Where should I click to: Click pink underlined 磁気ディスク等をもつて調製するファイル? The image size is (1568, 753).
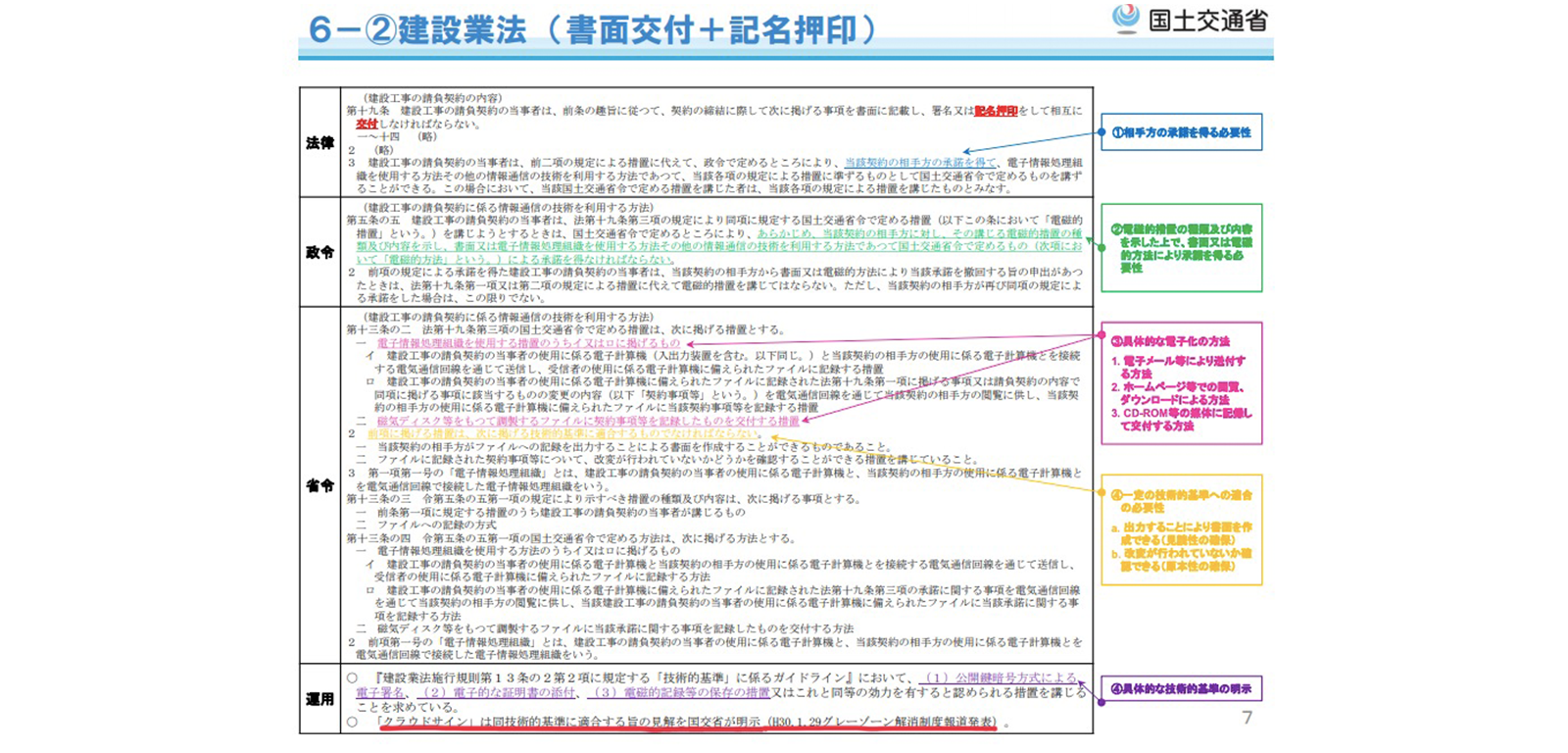(588, 421)
